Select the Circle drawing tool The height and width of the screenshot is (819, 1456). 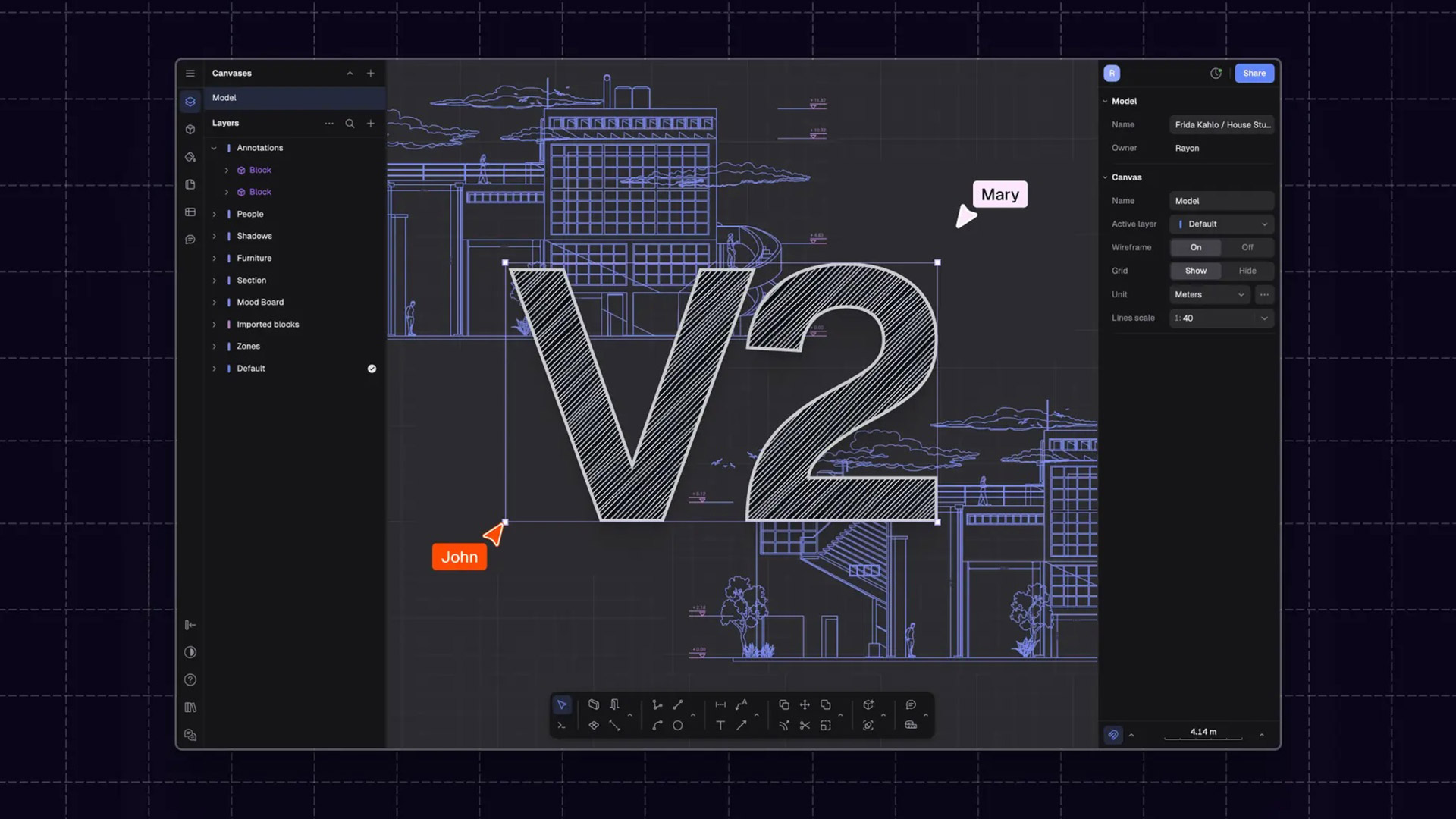point(678,726)
